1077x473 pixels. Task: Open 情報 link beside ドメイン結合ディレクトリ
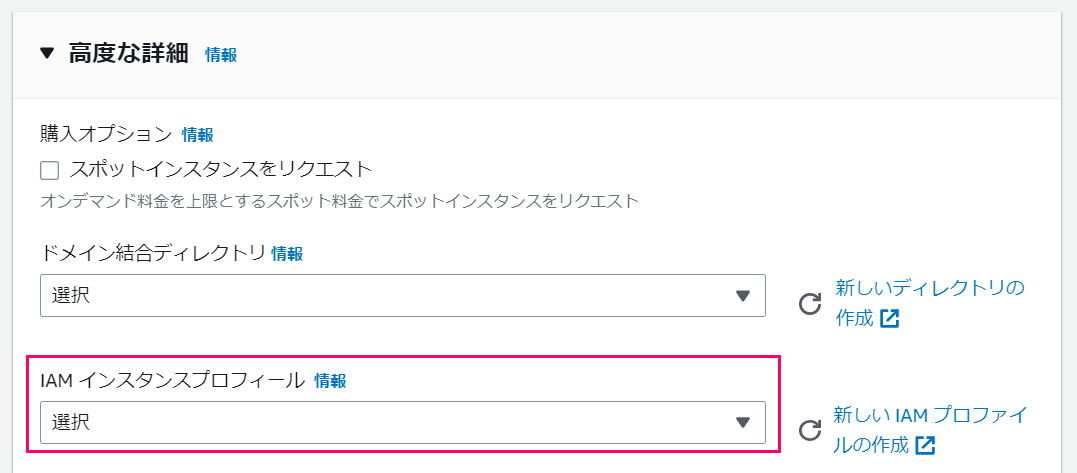(287, 254)
